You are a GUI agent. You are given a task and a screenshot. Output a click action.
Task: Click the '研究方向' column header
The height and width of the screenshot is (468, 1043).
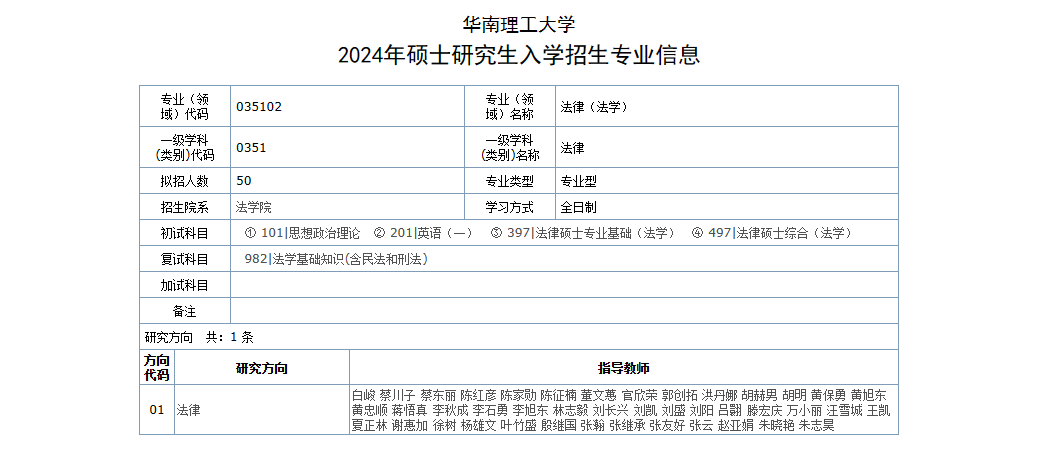pos(262,368)
